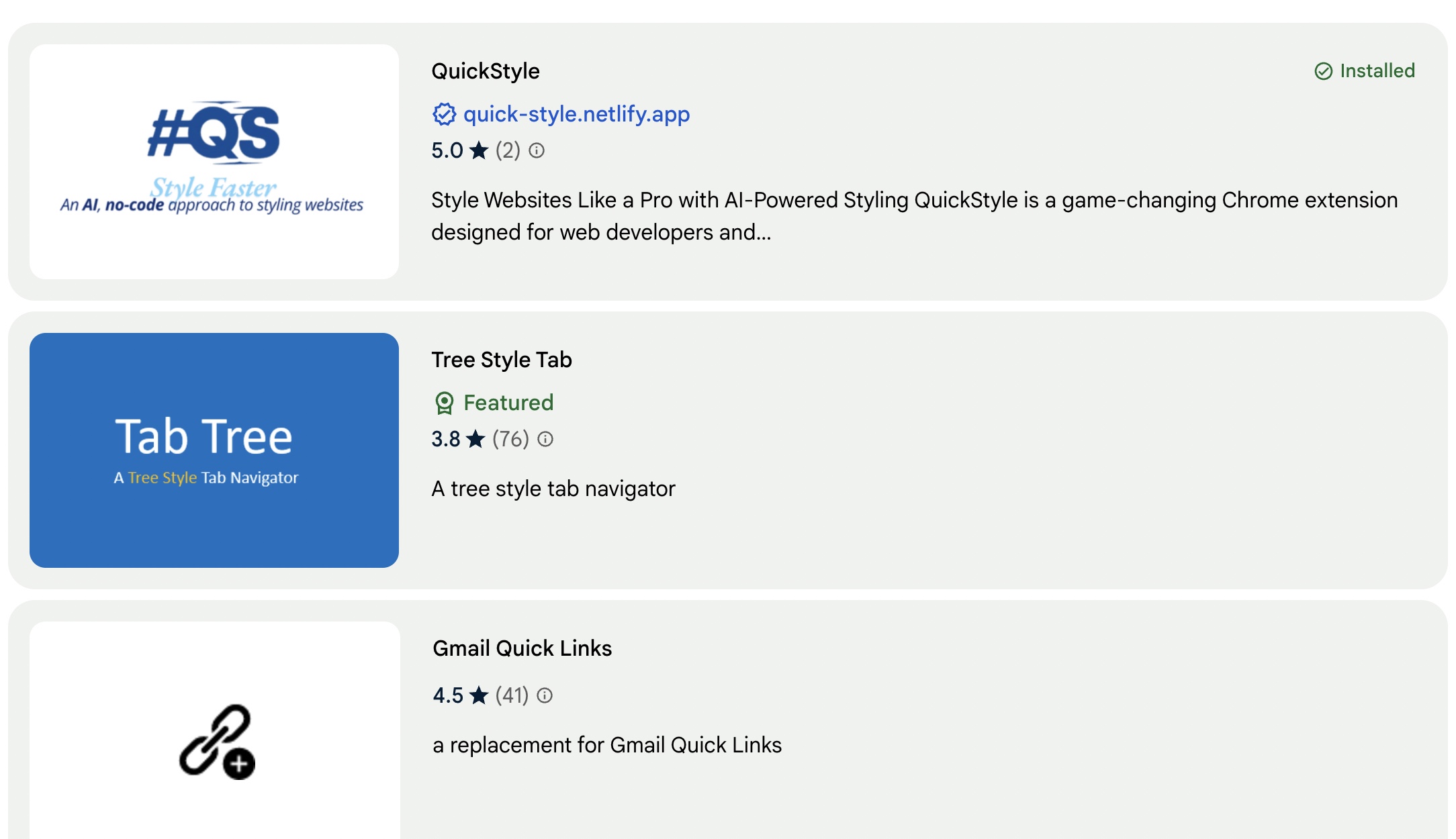Image resolution: width=1456 pixels, height=839 pixels.
Task: Open the Tree Style Tab extension title
Action: pos(502,360)
